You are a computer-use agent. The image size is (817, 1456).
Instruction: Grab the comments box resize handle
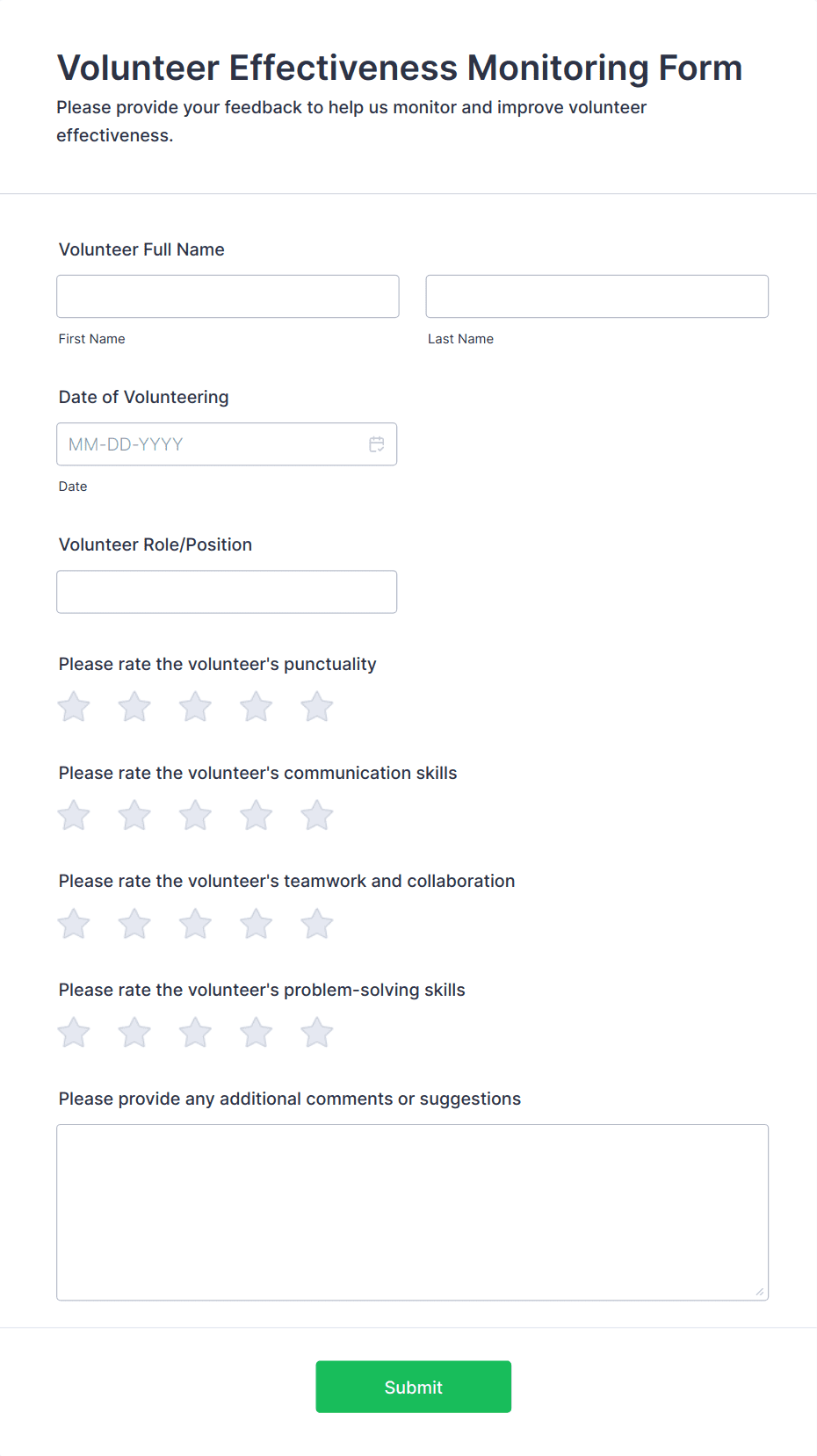(x=760, y=1292)
